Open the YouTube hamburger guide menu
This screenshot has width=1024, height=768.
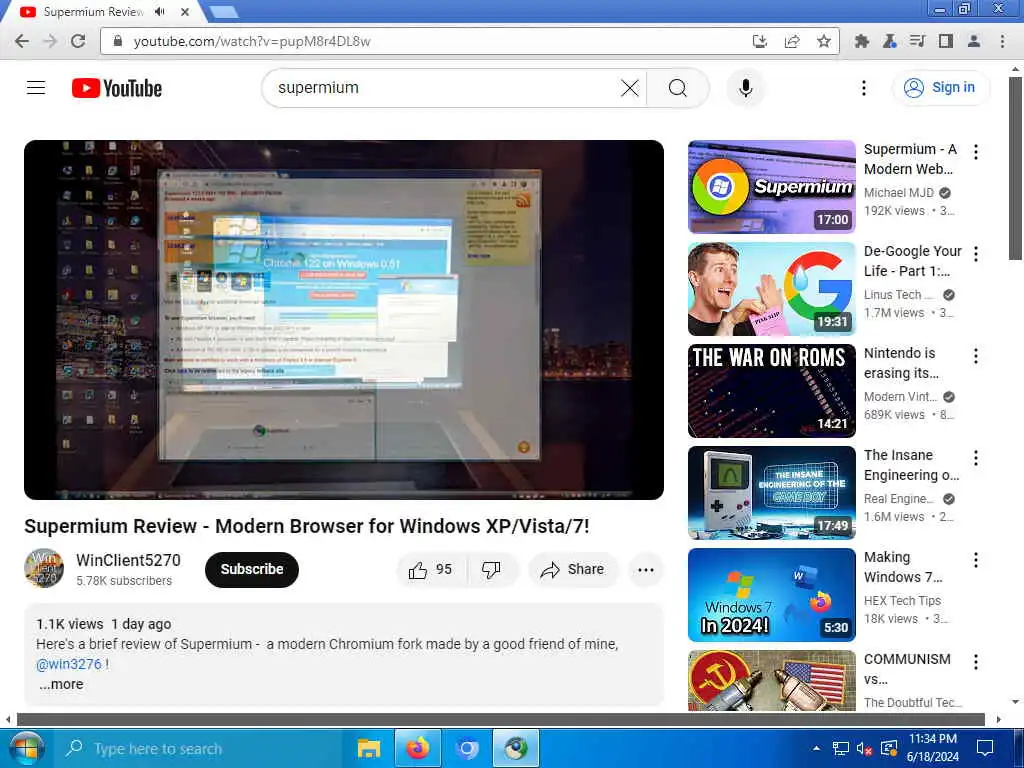point(36,88)
